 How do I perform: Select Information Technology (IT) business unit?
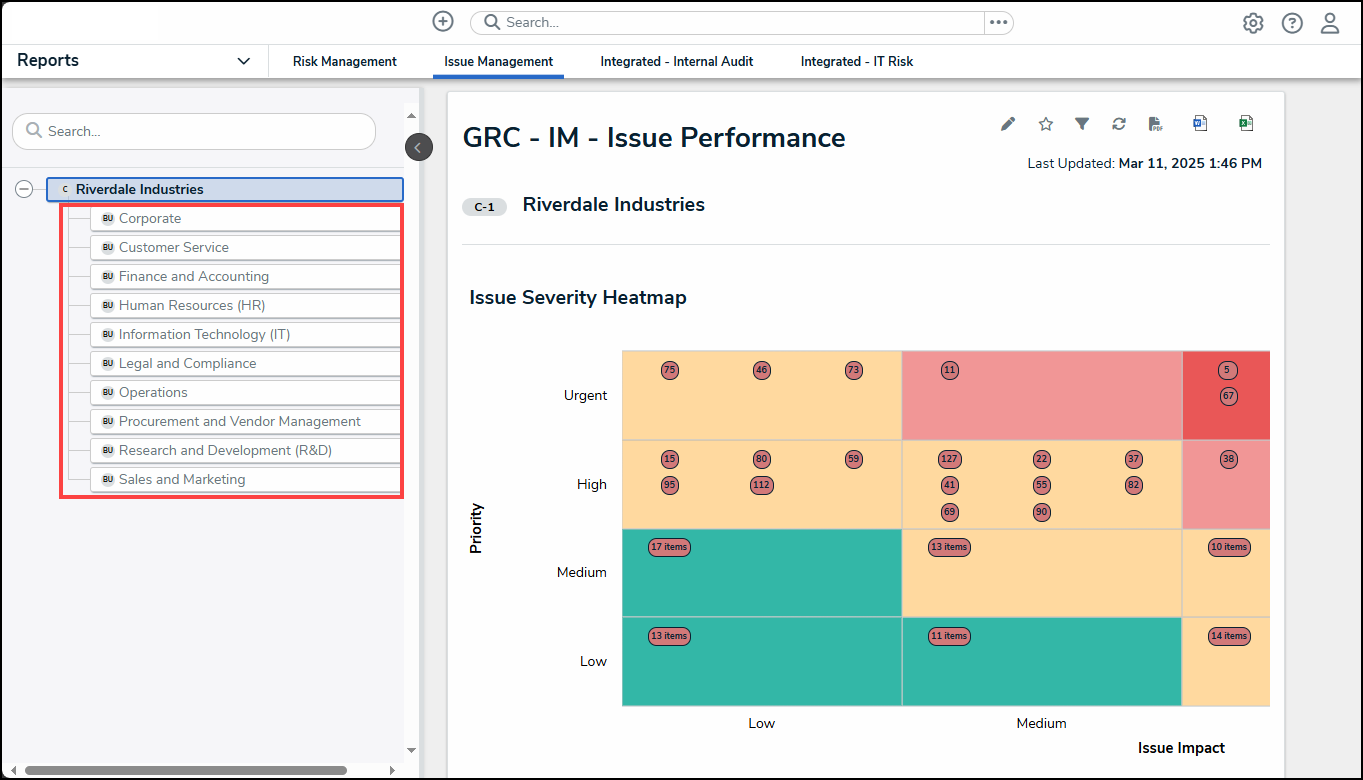click(204, 335)
